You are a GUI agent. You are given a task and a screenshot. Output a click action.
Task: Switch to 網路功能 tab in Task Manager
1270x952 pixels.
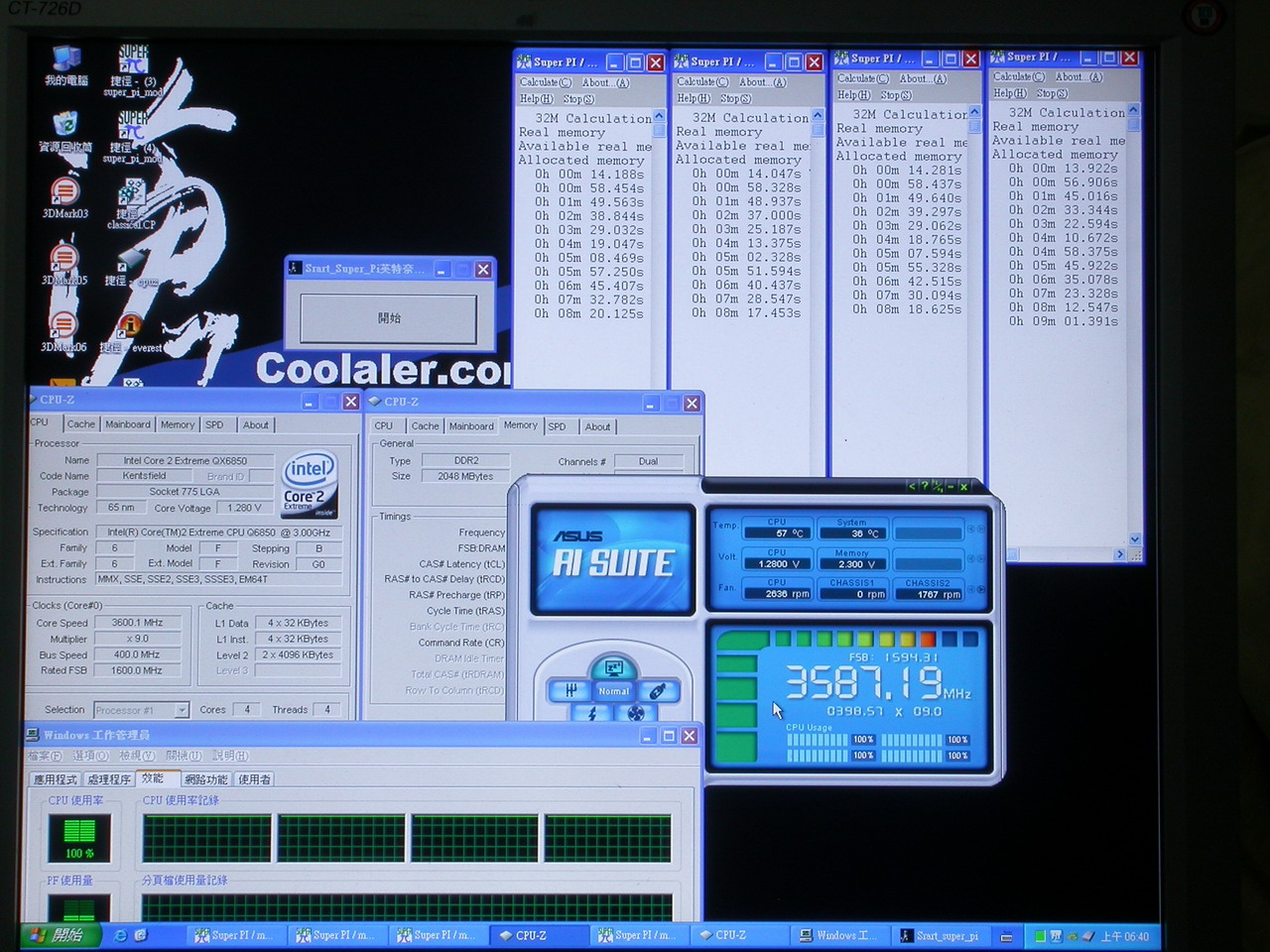point(206,779)
